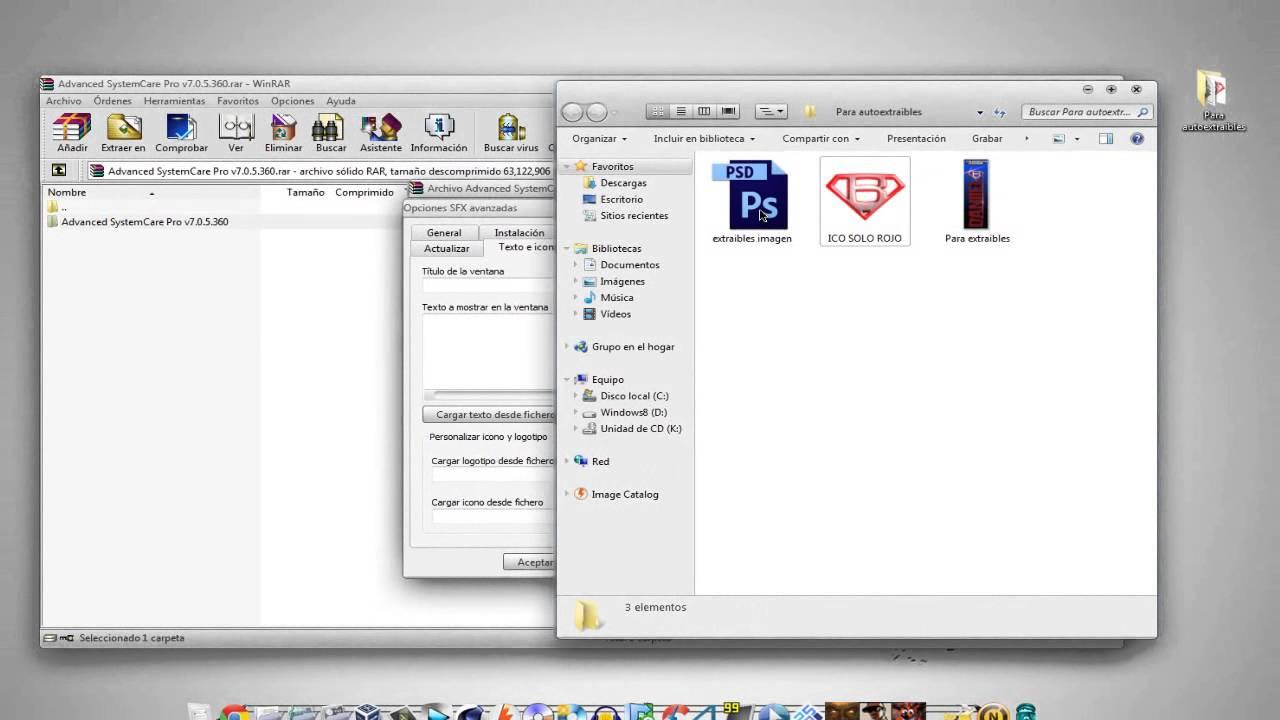Select the extraibles imagen PSD file
The height and width of the screenshot is (720, 1280).
click(752, 202)
